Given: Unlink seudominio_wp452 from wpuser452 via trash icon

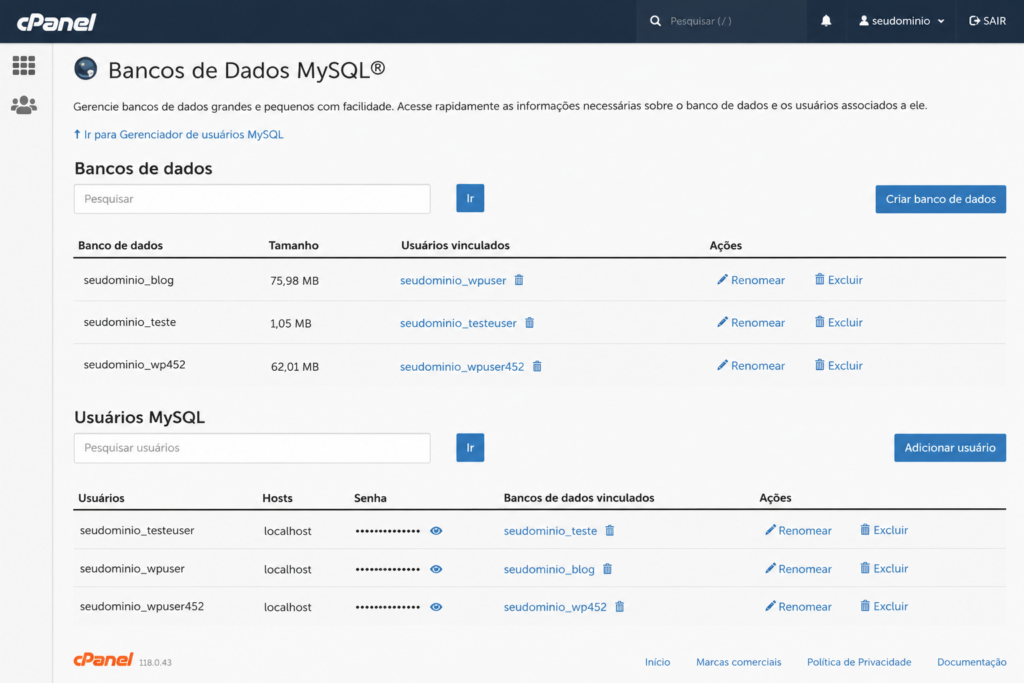Looking at the screenshot, I should click(x=620, y=607).
